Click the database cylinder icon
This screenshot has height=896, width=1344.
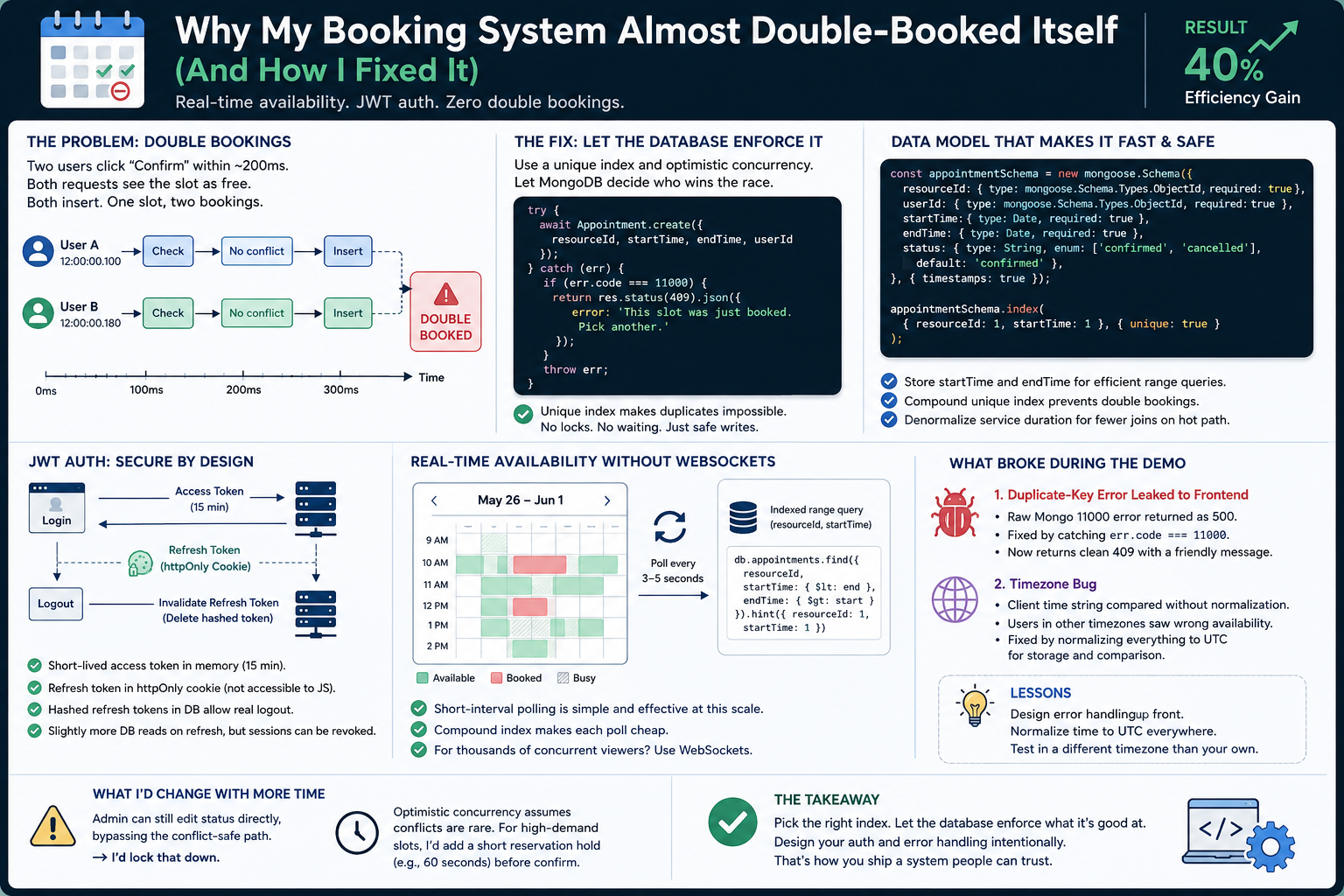coord(743,517)
